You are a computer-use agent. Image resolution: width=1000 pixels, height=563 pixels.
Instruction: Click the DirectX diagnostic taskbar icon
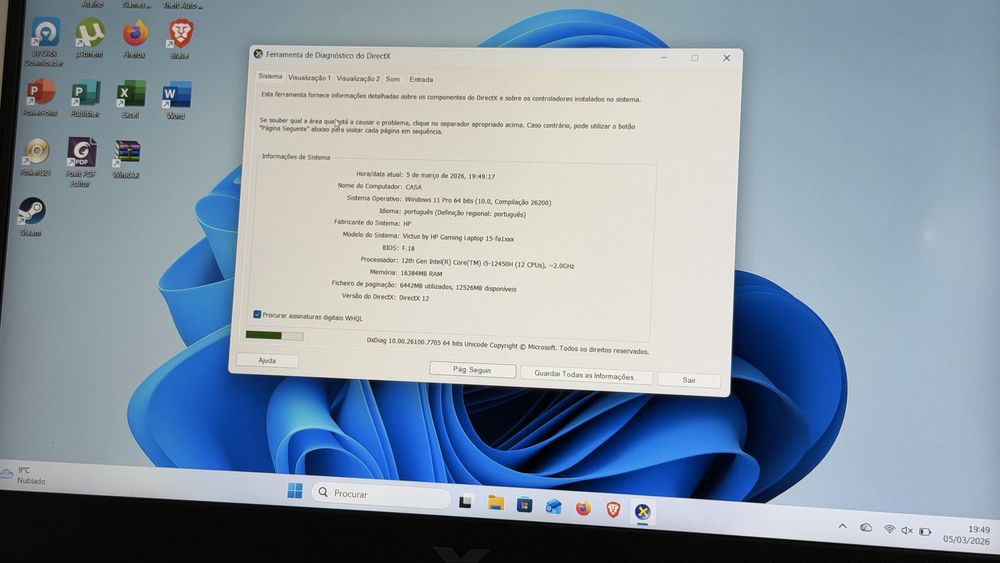[x=642, y=511]
